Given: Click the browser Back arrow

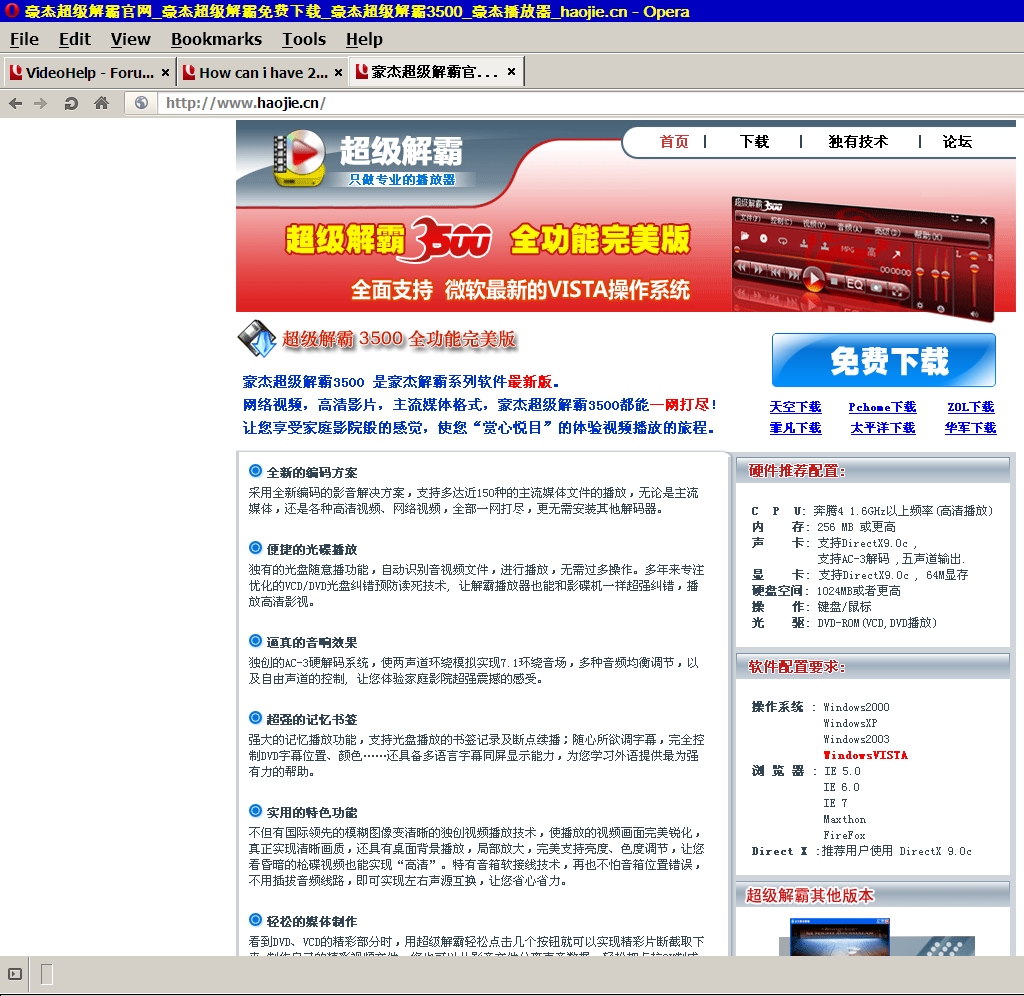Looking at the screenshot, I should tap(16, 103).
